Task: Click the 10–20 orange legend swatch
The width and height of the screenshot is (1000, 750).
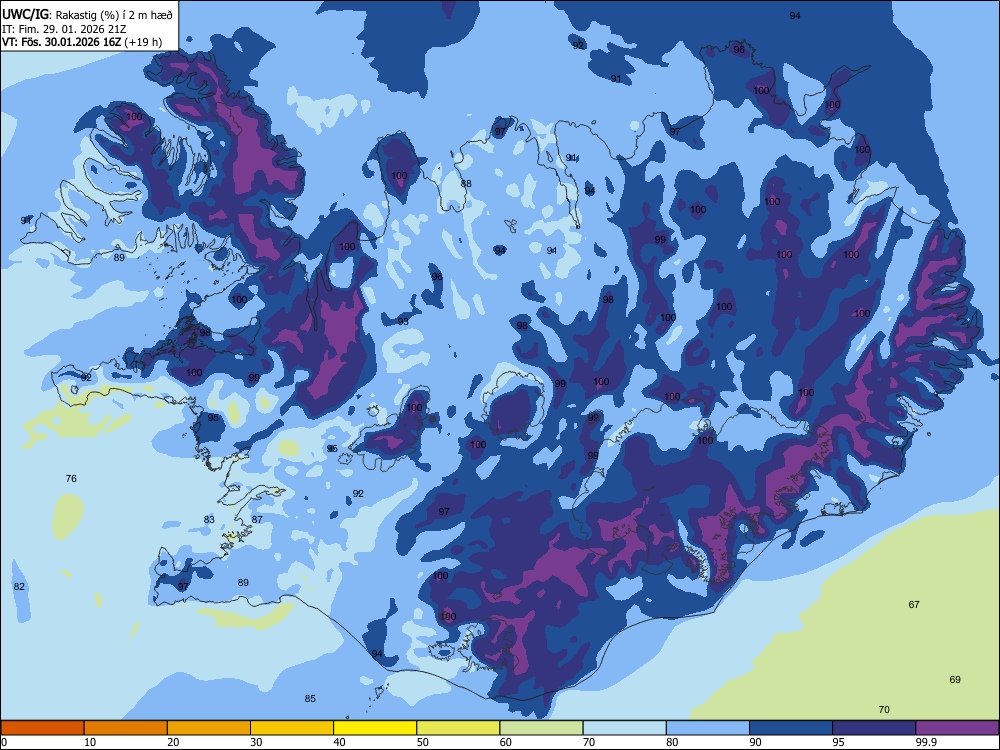Action: click(126, 728)
